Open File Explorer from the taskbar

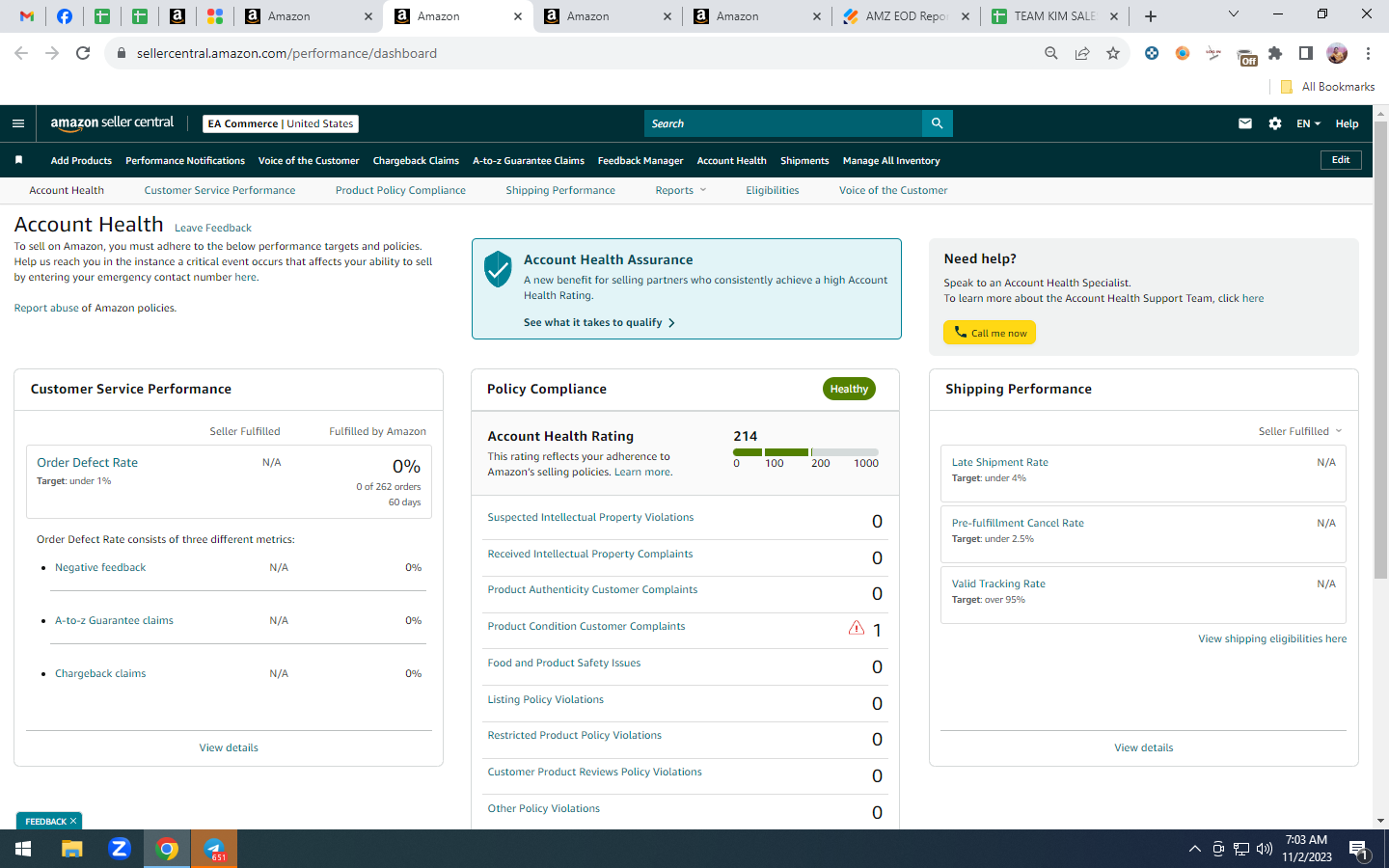[72, 849]
